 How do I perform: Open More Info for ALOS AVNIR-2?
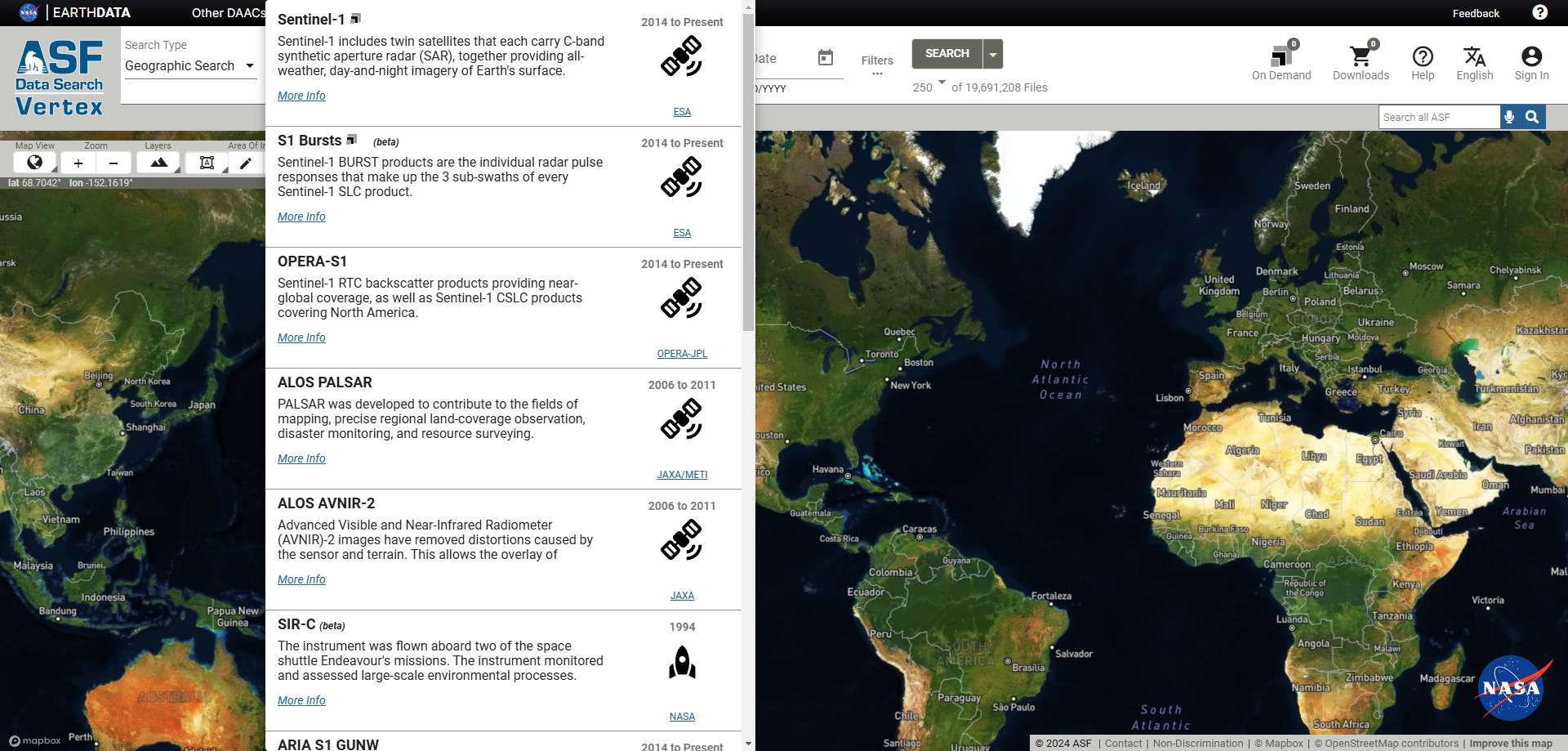click(301, 579)
